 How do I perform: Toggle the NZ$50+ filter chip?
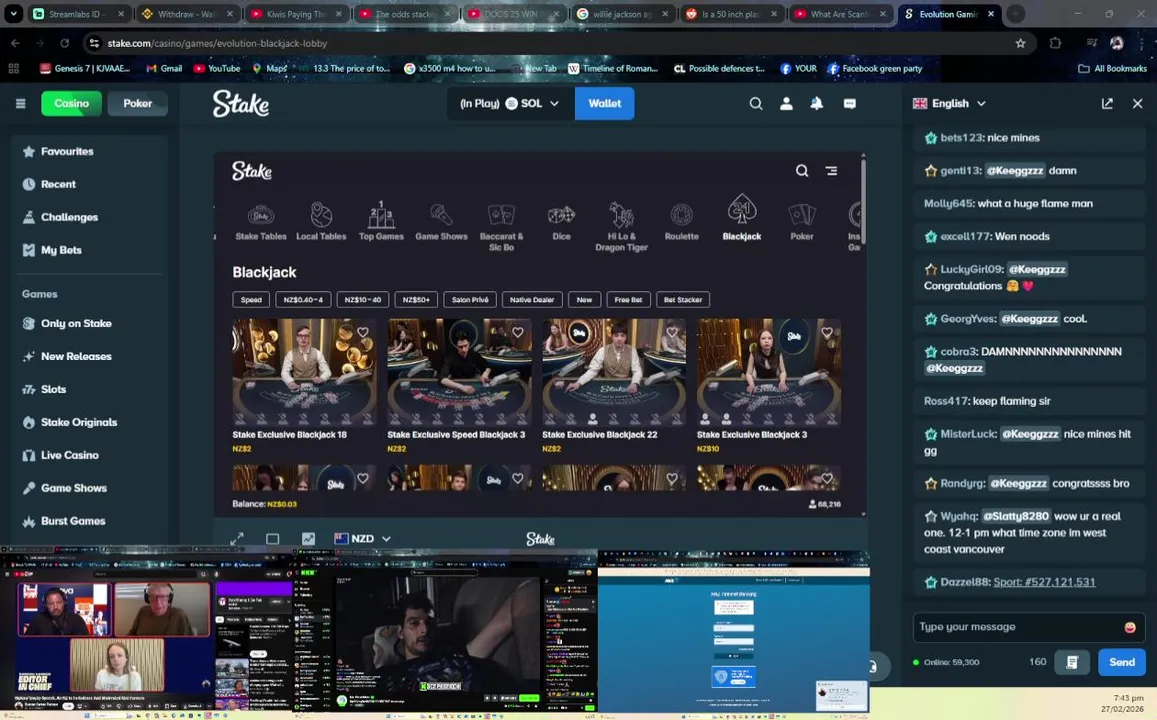tap(416, 300)
